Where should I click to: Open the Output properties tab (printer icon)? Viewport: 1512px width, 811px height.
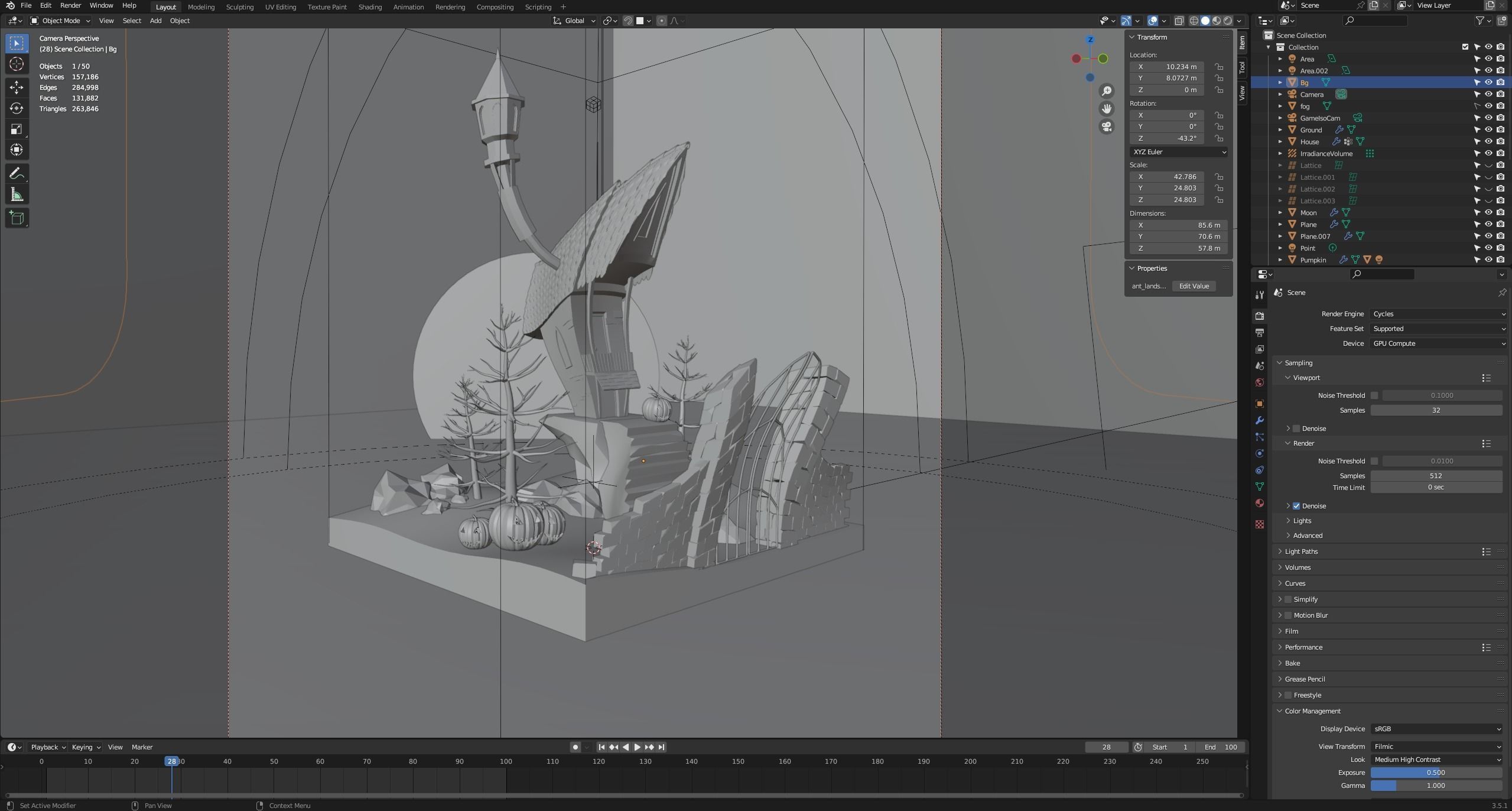pyautogui.click(x=1260, y=332)
